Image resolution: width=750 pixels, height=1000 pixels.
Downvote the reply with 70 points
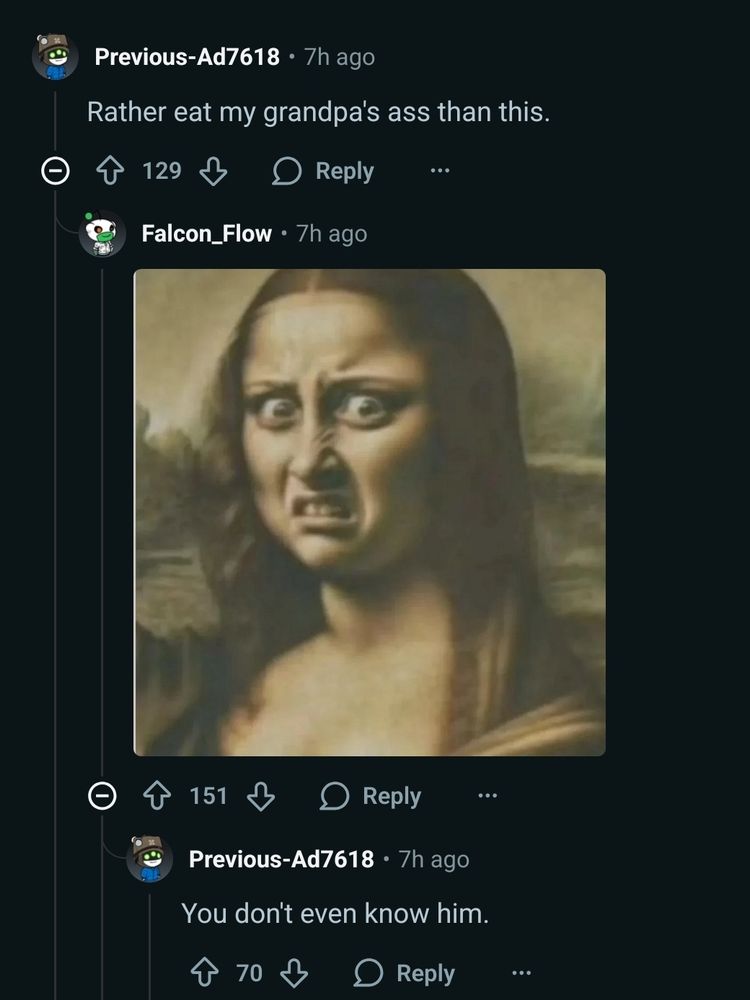[x=293, y=973]
